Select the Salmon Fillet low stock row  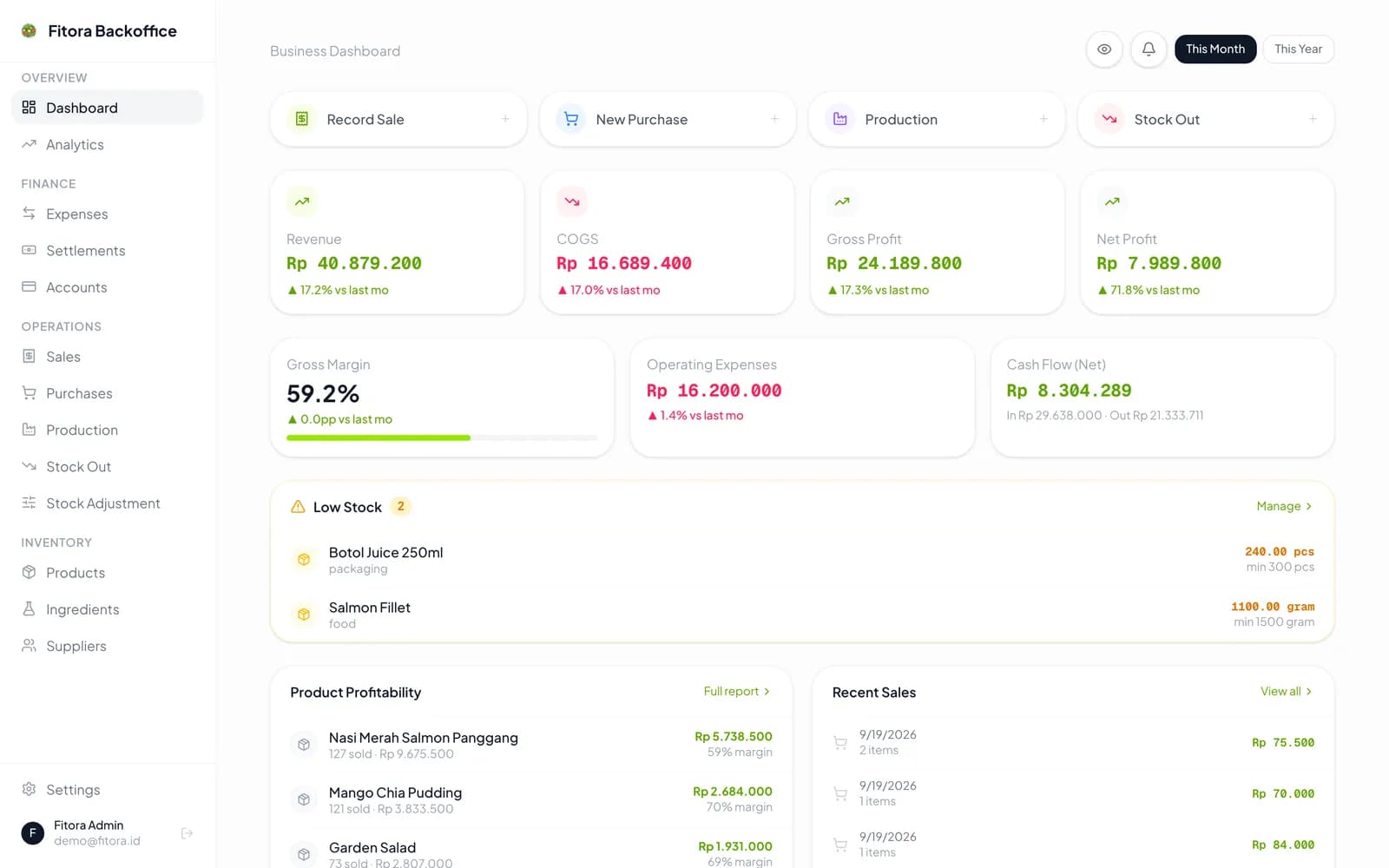(802, 615)
